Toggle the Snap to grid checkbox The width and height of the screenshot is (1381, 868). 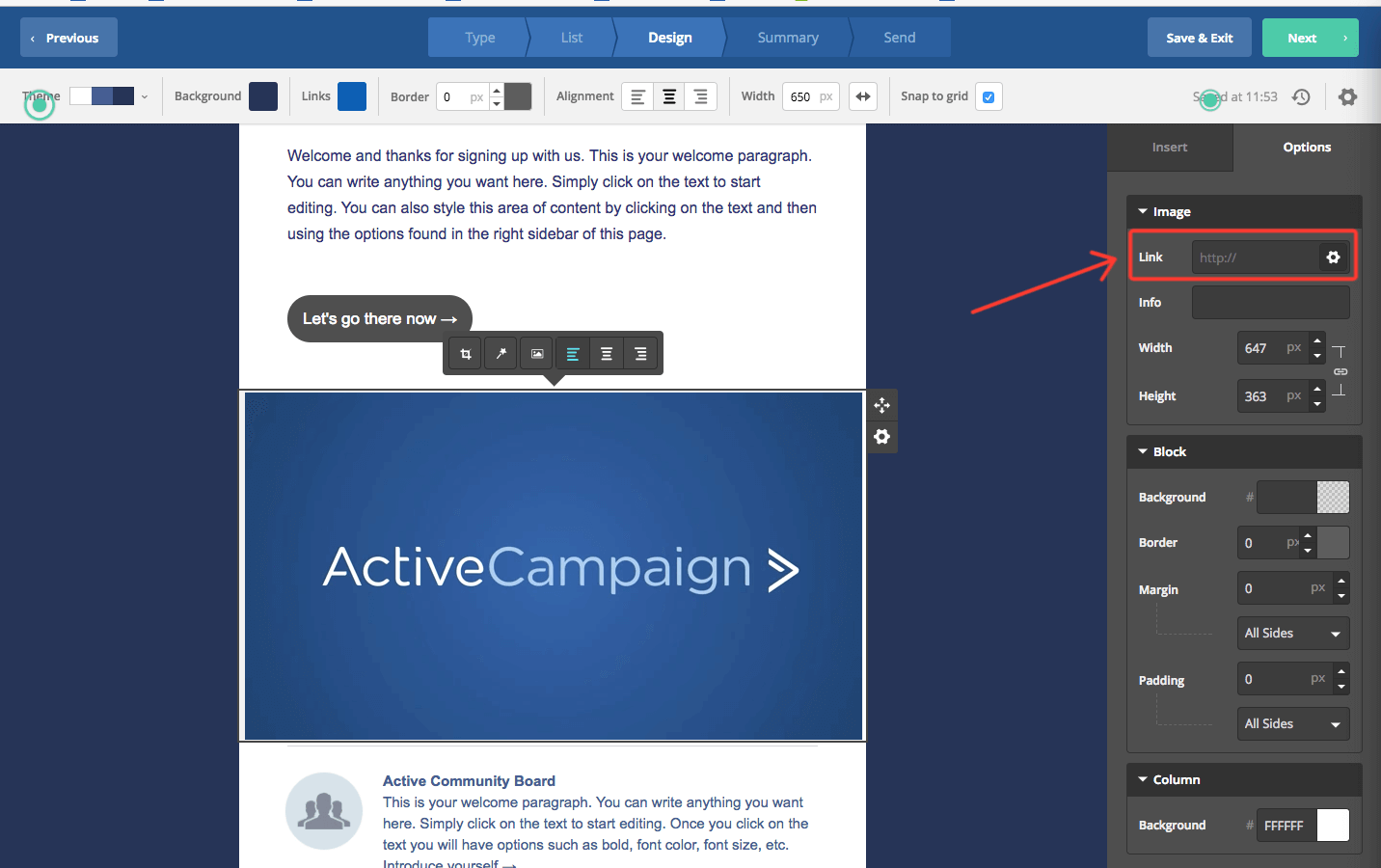(x=988, y=96)
